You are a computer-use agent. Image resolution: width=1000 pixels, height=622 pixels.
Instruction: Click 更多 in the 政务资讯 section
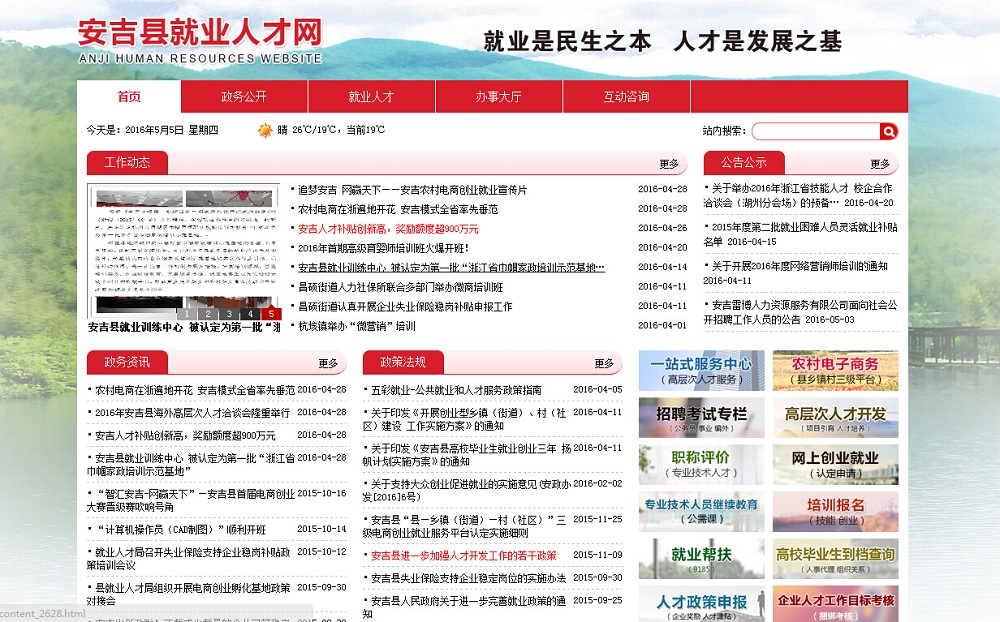point(328,363)
